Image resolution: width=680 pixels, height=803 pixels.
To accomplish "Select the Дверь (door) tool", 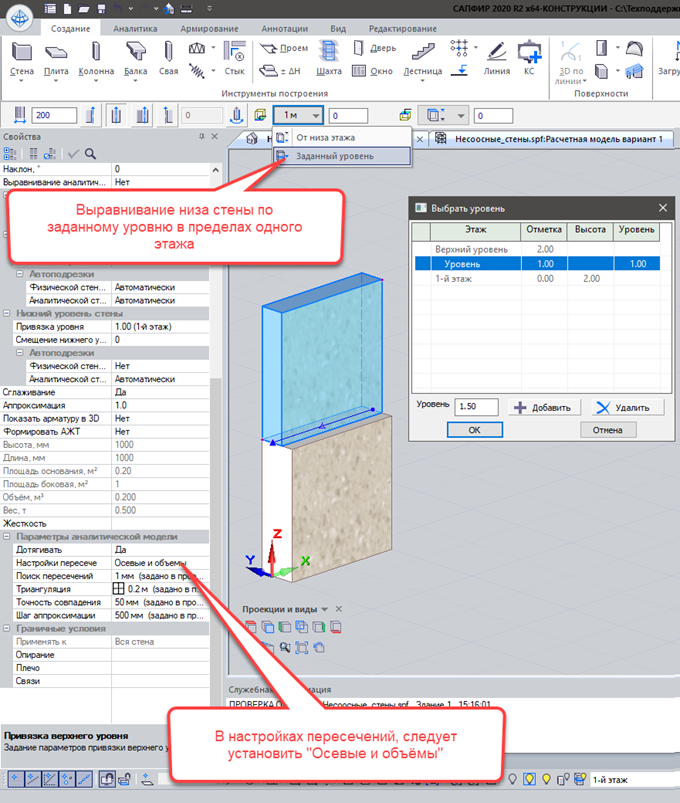I will pyautogui.click(x=374, y=48).
